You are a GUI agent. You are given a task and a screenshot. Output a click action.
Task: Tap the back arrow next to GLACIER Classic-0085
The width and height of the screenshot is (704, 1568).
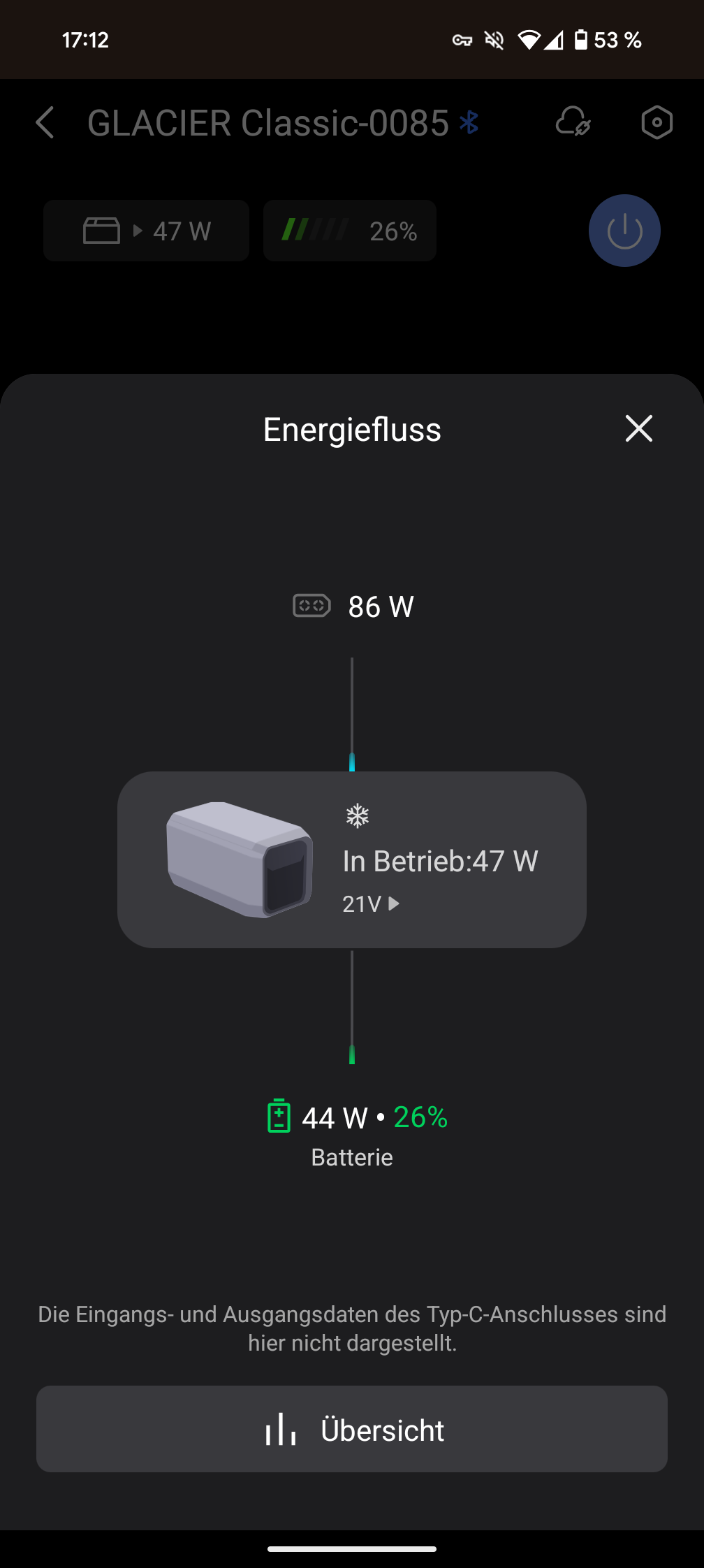[x=45, y=123]
